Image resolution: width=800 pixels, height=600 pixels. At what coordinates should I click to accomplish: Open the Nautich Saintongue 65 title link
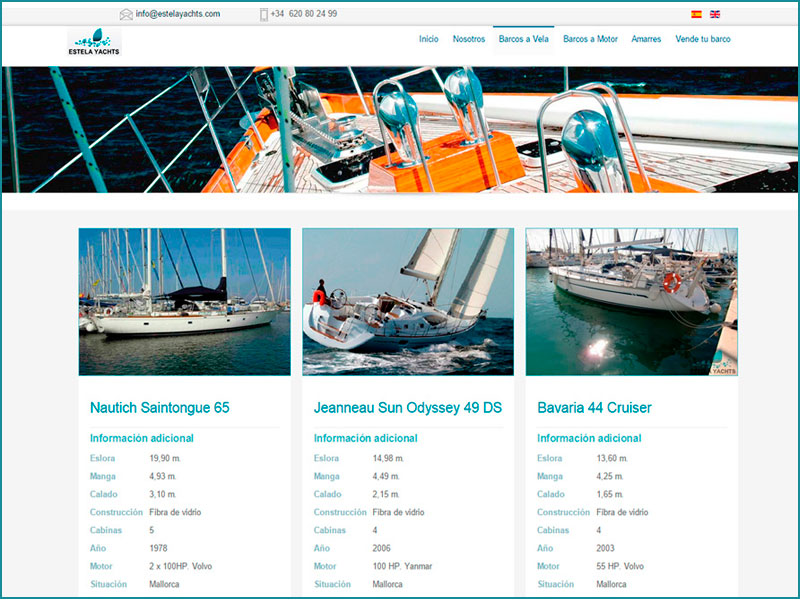(160, 408)
